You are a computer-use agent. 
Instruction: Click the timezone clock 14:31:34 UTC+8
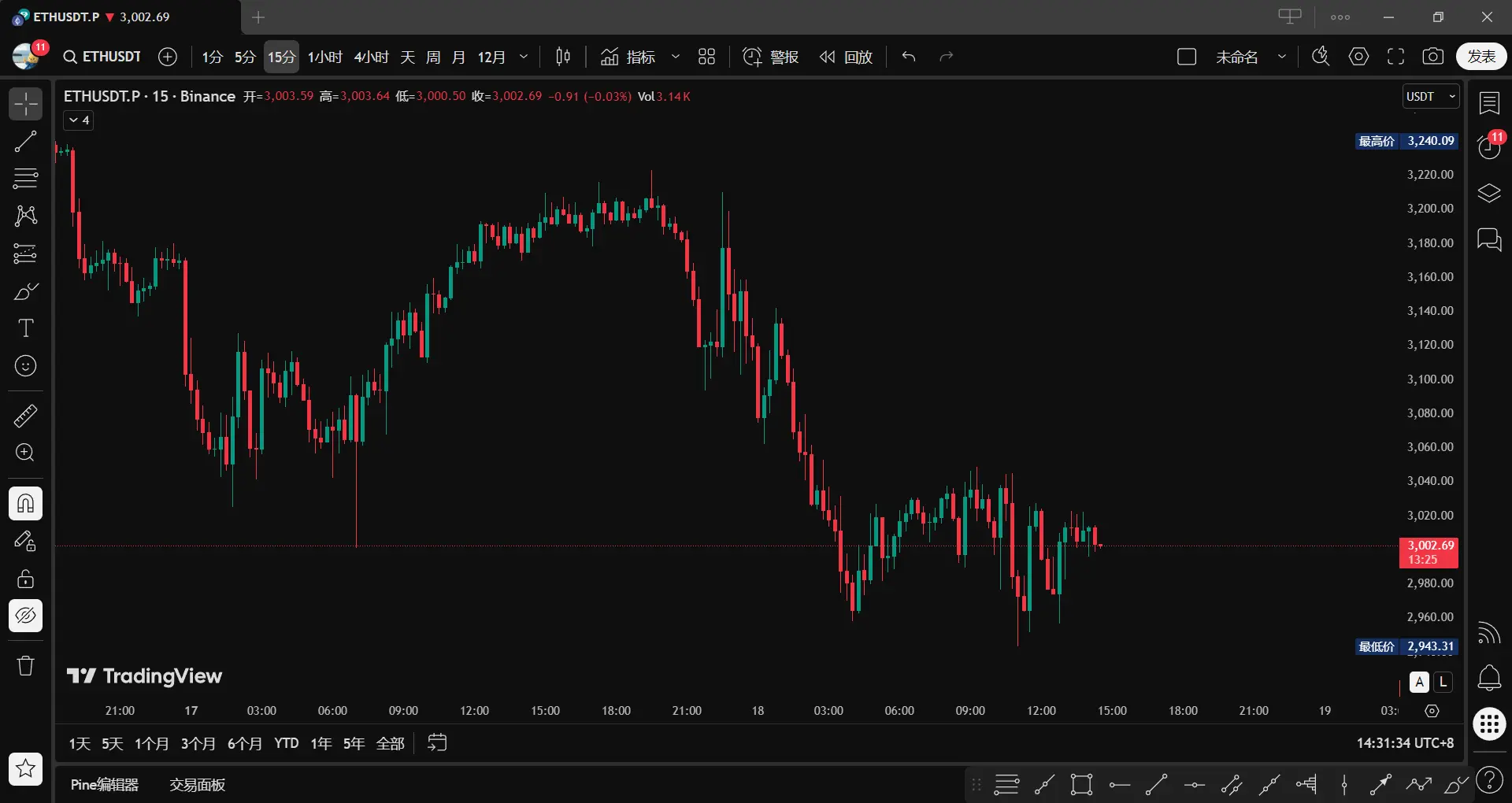tap(1405, 743)
